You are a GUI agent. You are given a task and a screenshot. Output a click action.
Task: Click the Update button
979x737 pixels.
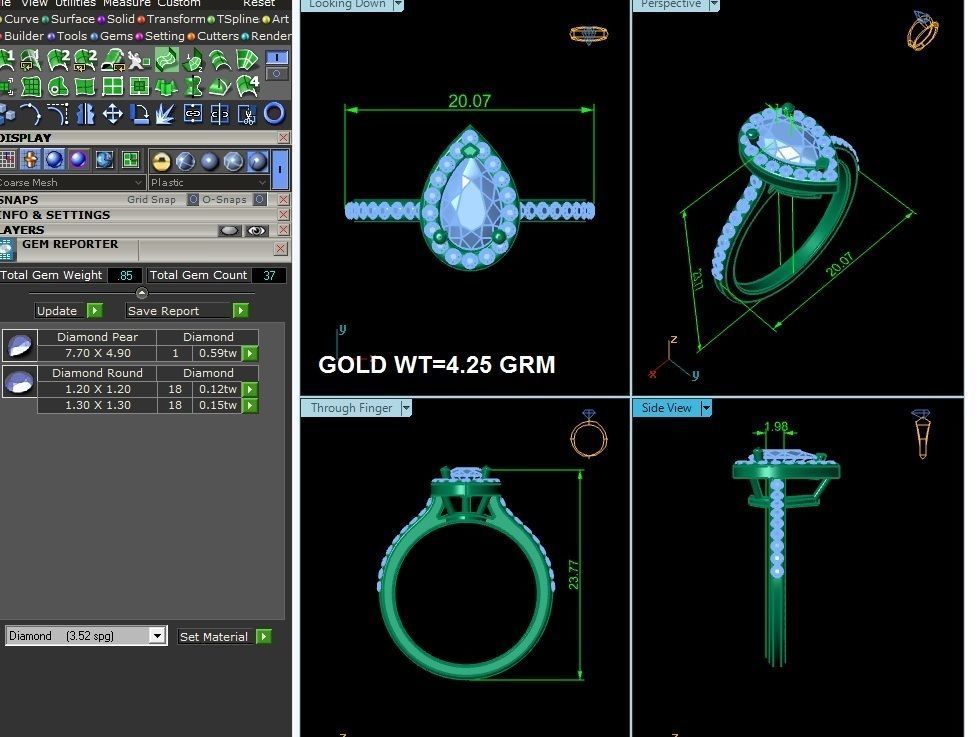[69, 310]
